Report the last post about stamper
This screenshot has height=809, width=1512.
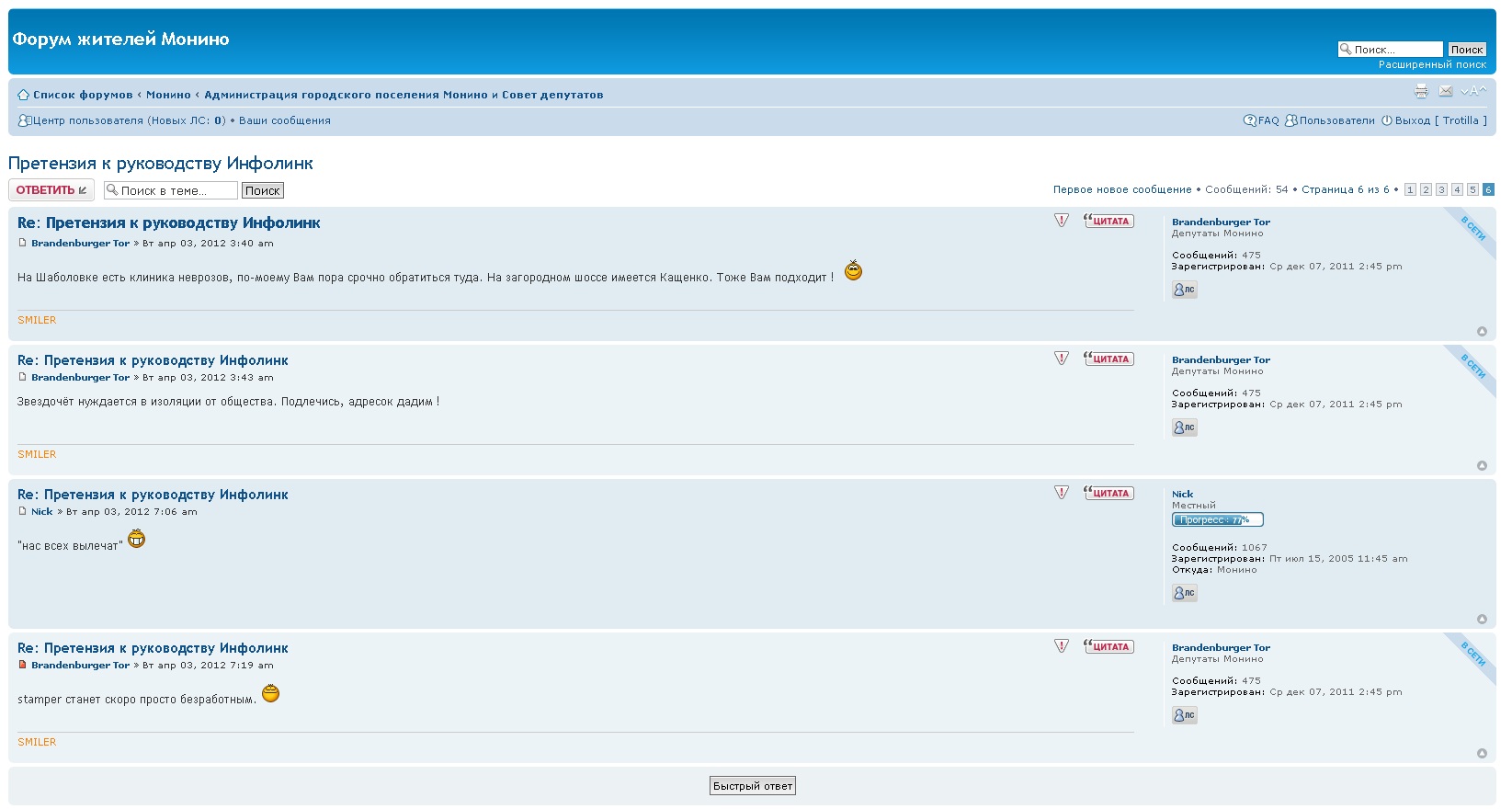(x=1062, y=646)
